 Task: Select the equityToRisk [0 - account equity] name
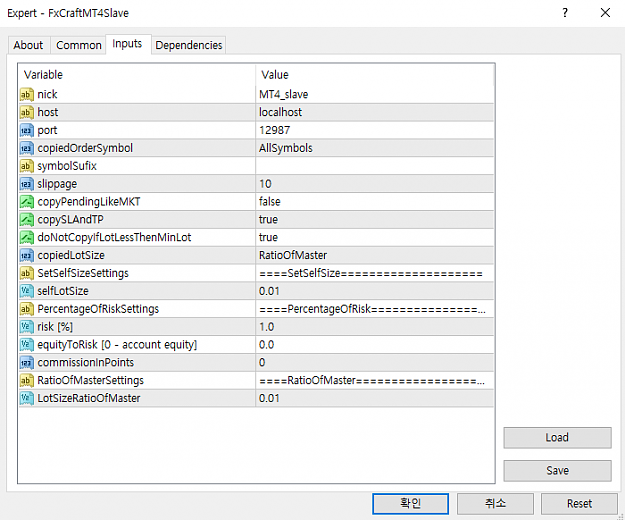point(117,345)
